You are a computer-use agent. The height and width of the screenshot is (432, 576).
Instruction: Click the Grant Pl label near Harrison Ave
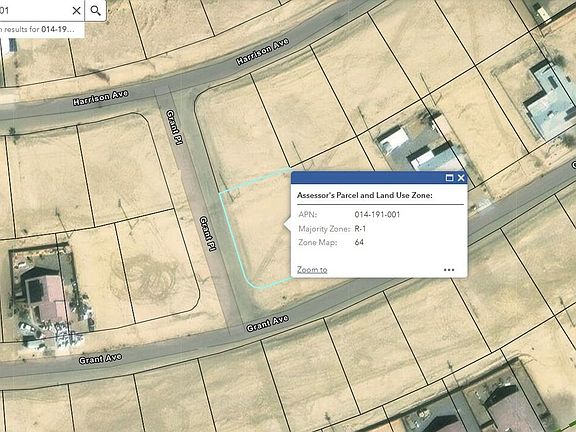[x=174, y=127]
